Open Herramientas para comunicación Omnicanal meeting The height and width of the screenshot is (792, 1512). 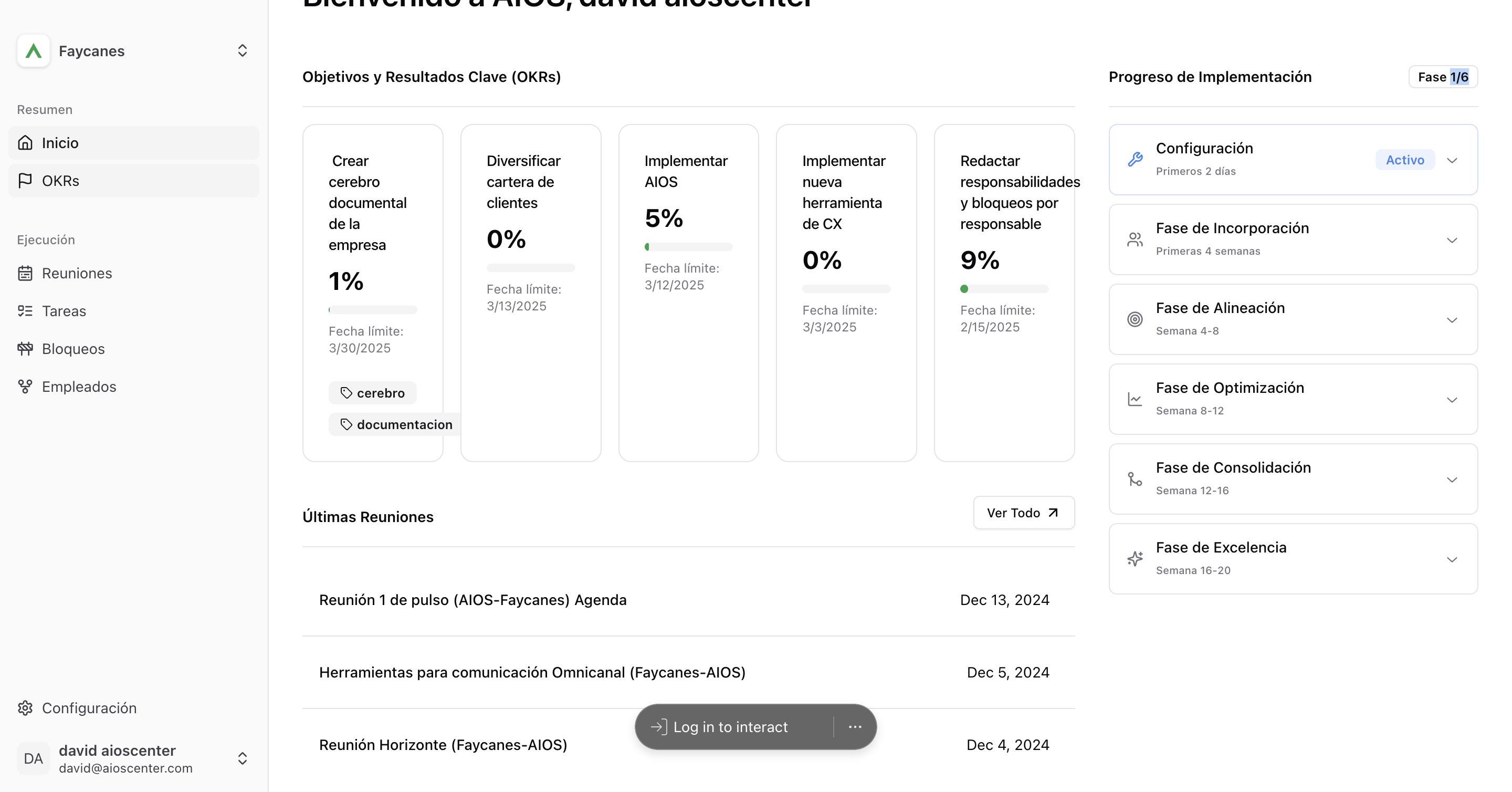point(688,672)
